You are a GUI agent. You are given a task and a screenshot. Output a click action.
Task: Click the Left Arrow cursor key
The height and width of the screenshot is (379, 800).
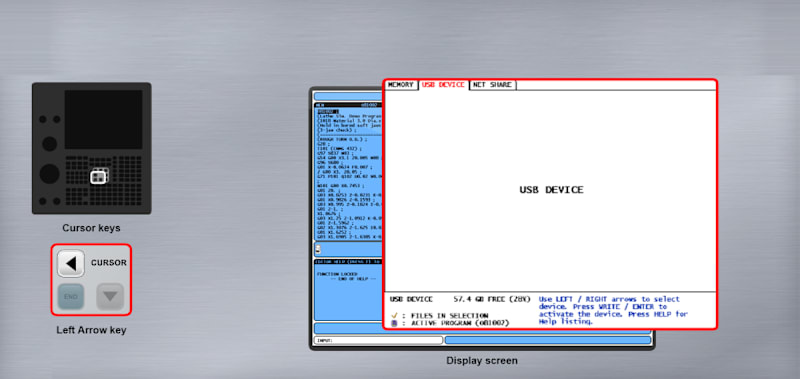tap(71, 263)
